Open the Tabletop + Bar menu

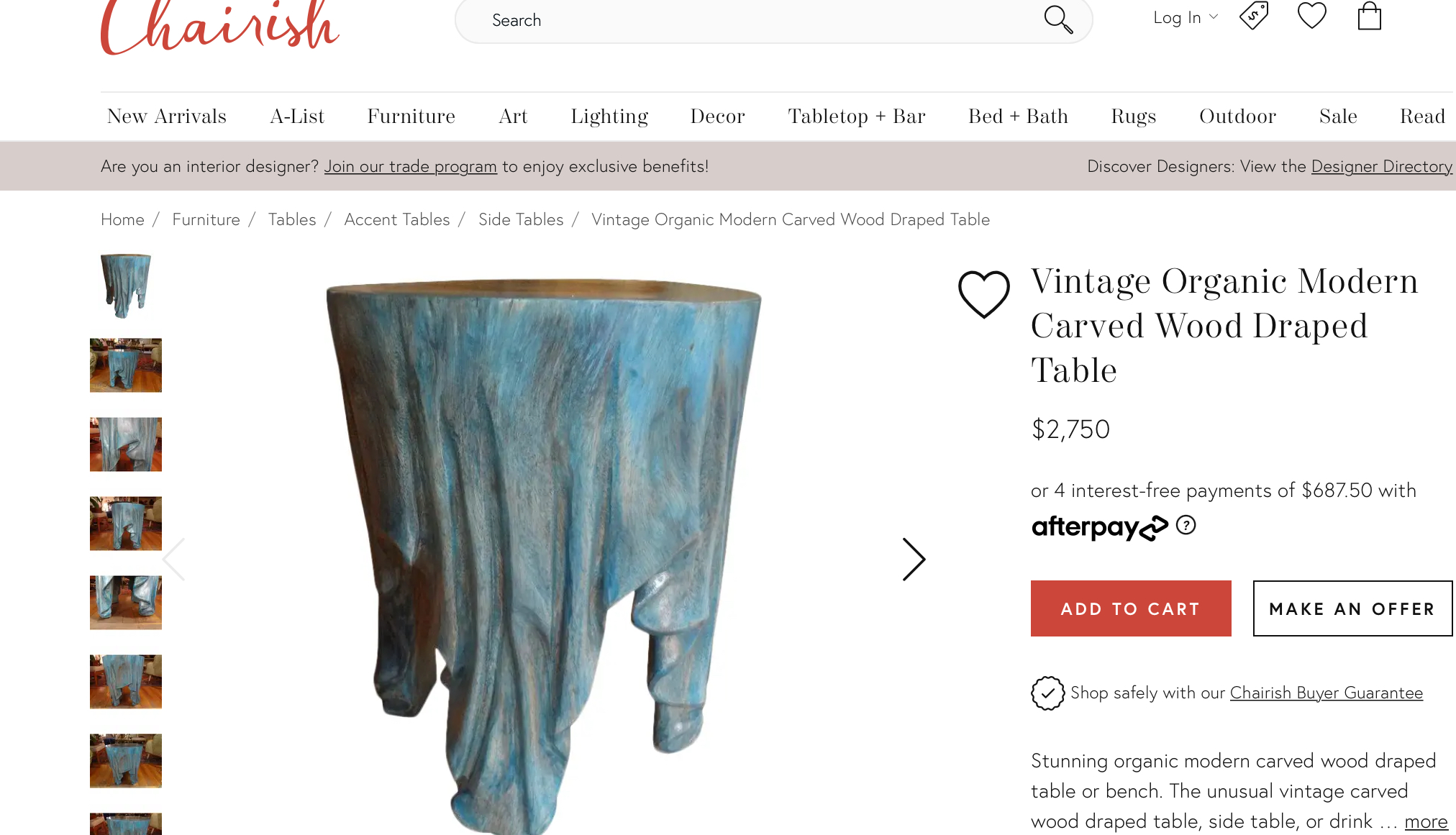point(857,117)
